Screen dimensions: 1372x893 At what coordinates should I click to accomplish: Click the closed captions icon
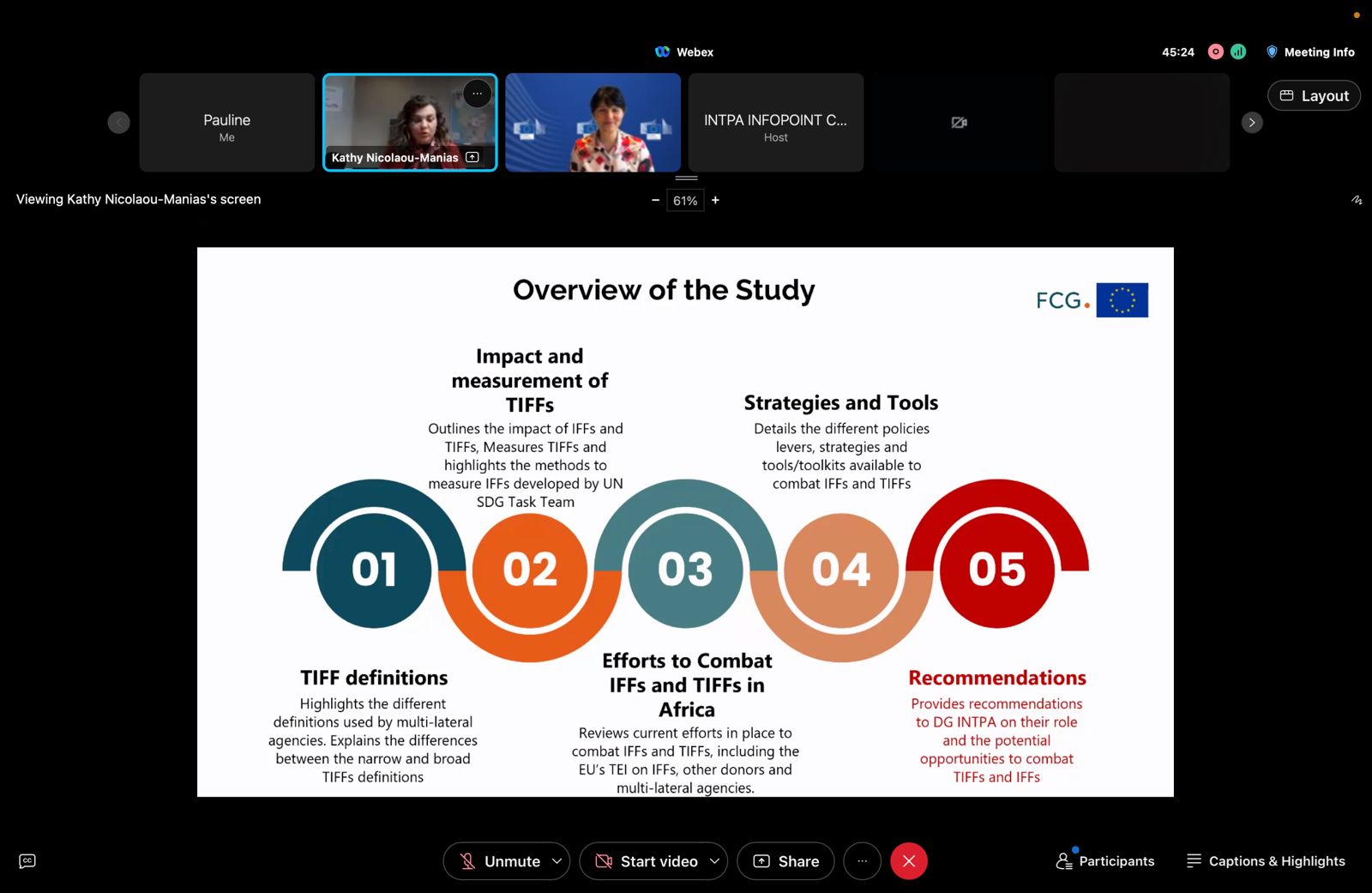click(x=27, y=861)
